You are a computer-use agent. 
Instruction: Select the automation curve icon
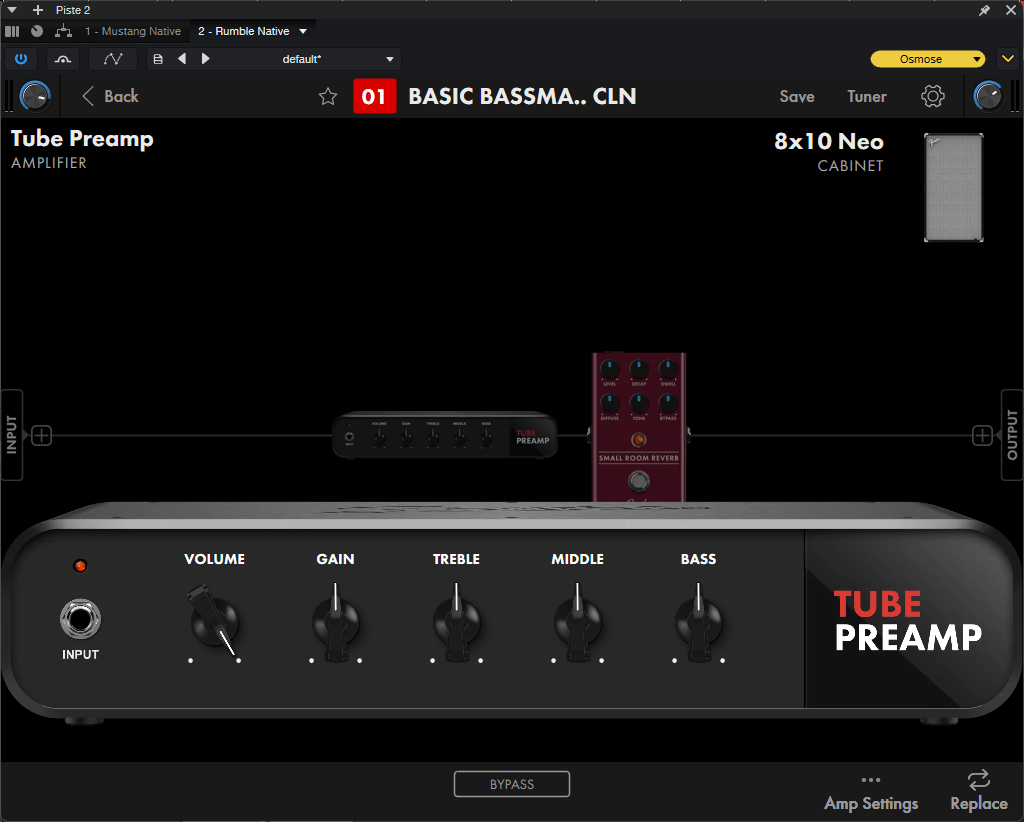(x=112, y=58)
